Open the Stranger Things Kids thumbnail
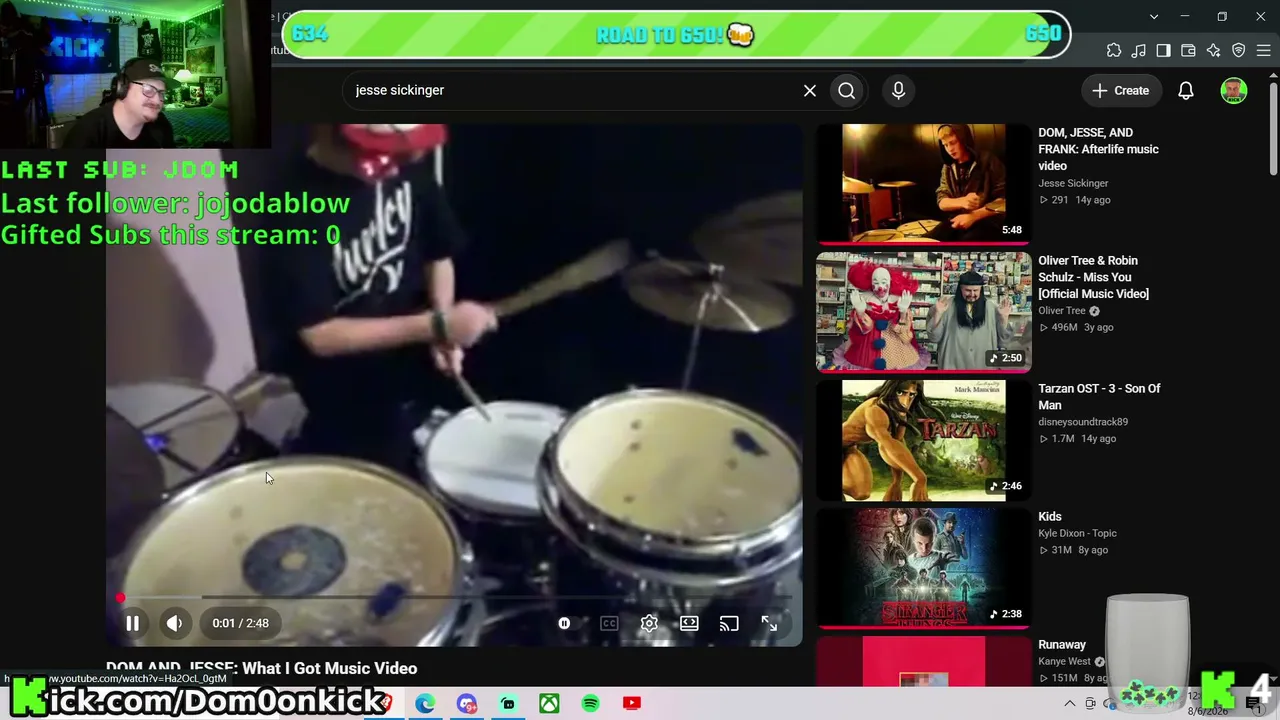 click(924, 568)
